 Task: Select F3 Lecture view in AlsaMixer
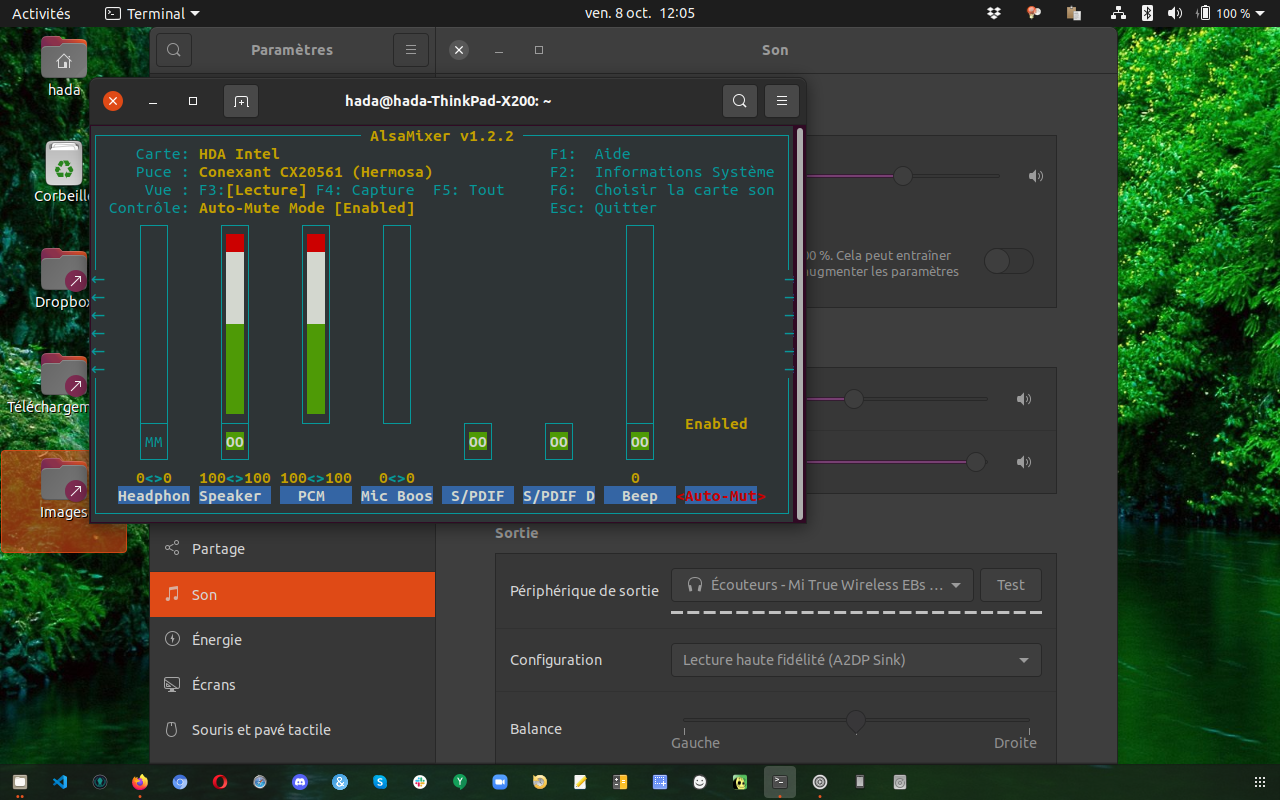click(x=253, y=190)
